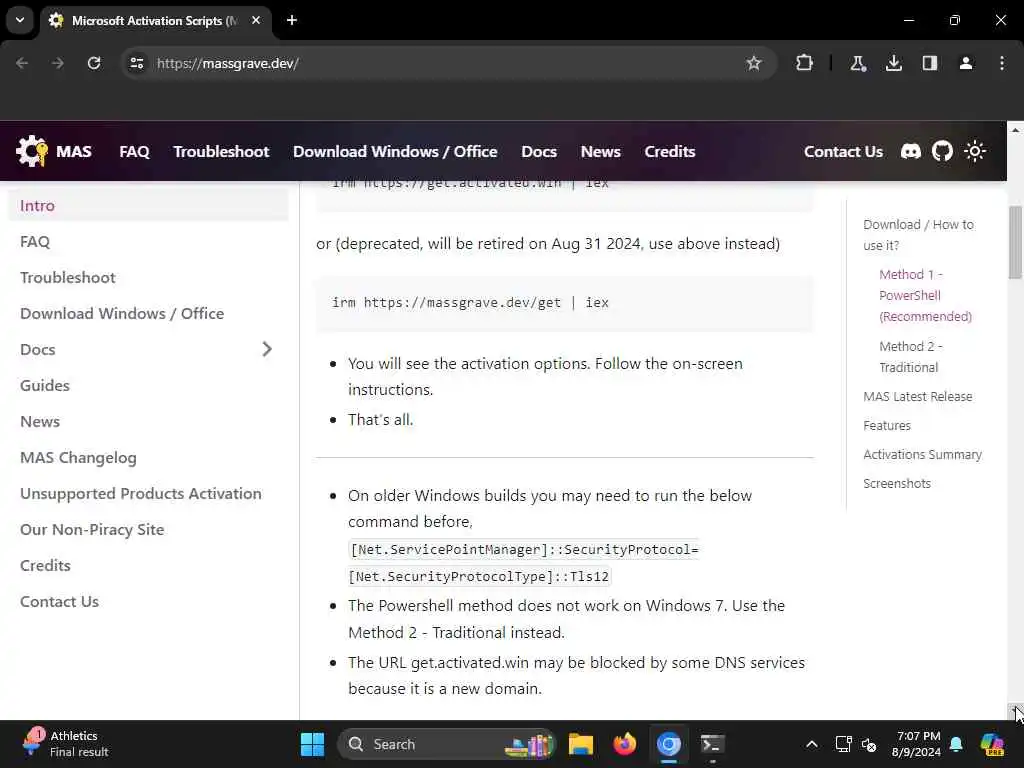This screenshot has height=768, width=1024.
Task: Open the browser extensions puzzle icon
Action: 804,63
